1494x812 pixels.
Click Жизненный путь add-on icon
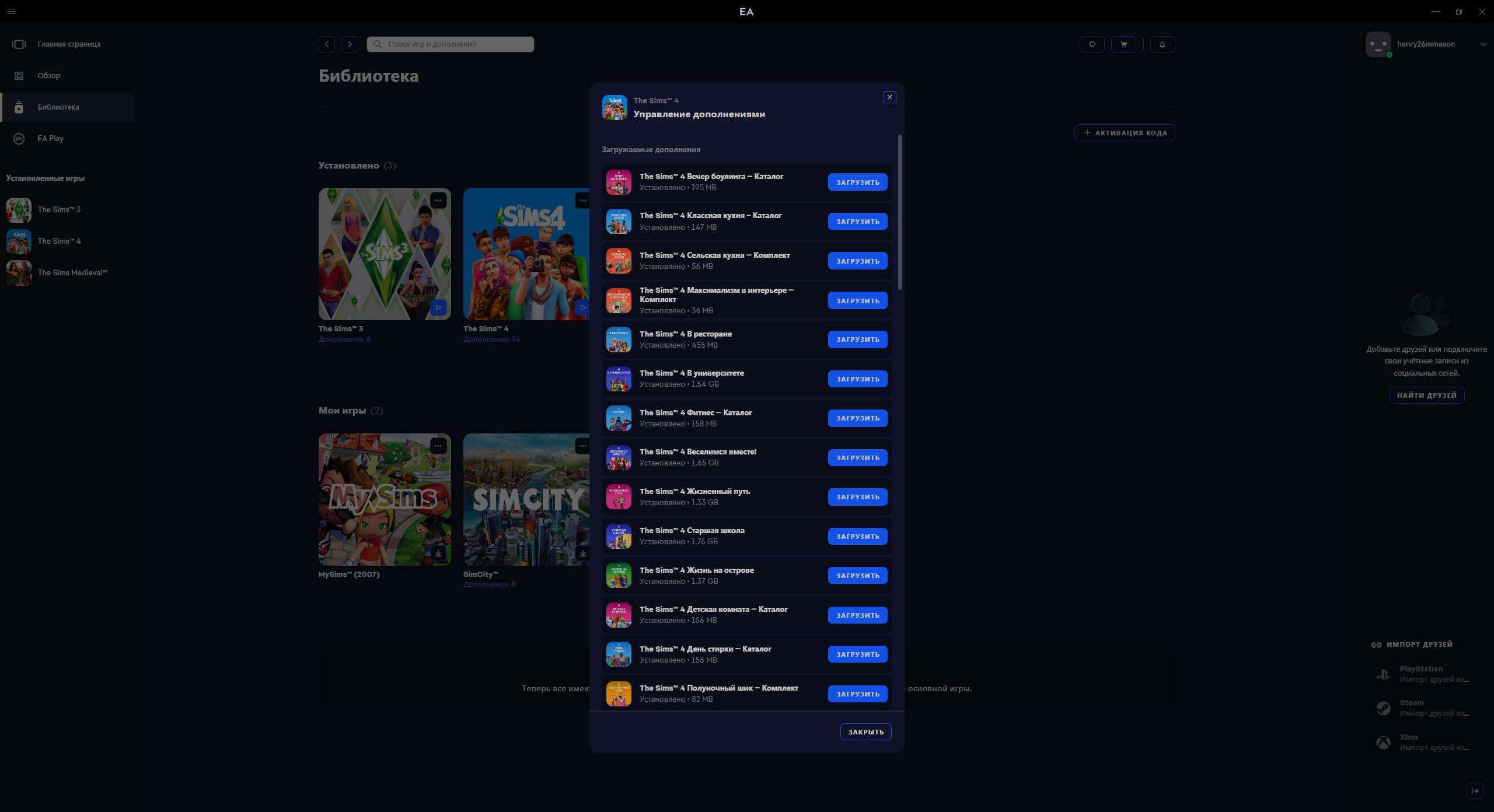619,497
